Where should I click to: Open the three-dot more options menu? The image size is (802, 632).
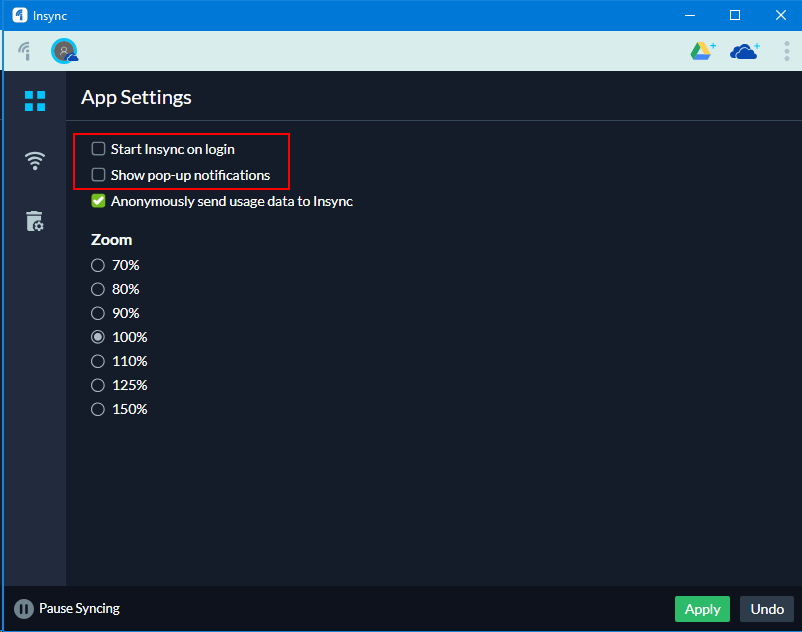pos(787,51)
